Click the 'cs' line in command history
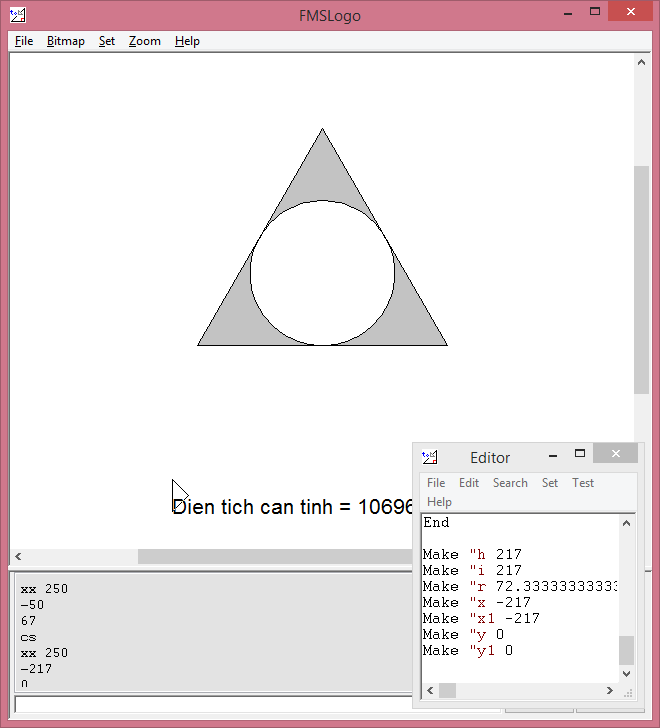 click(x=28, y=637)
